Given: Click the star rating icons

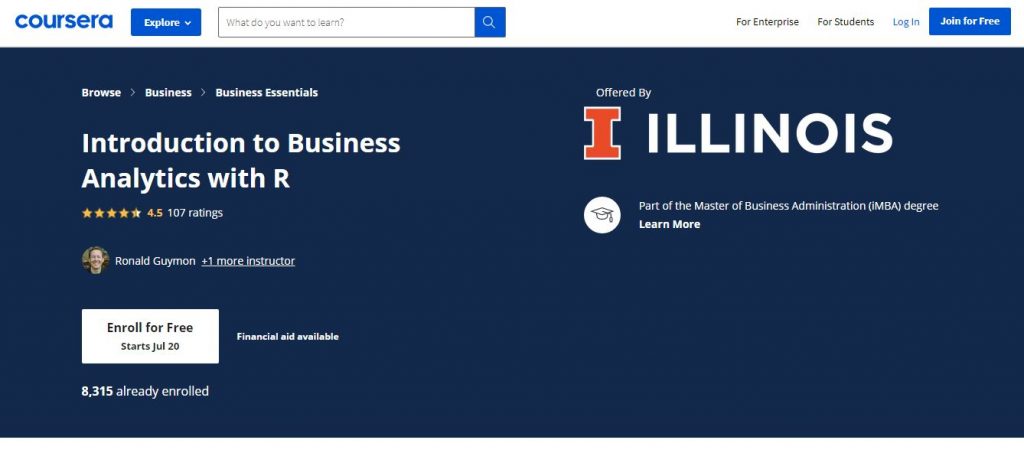Looking at the screenshot, I should point(111,213).
